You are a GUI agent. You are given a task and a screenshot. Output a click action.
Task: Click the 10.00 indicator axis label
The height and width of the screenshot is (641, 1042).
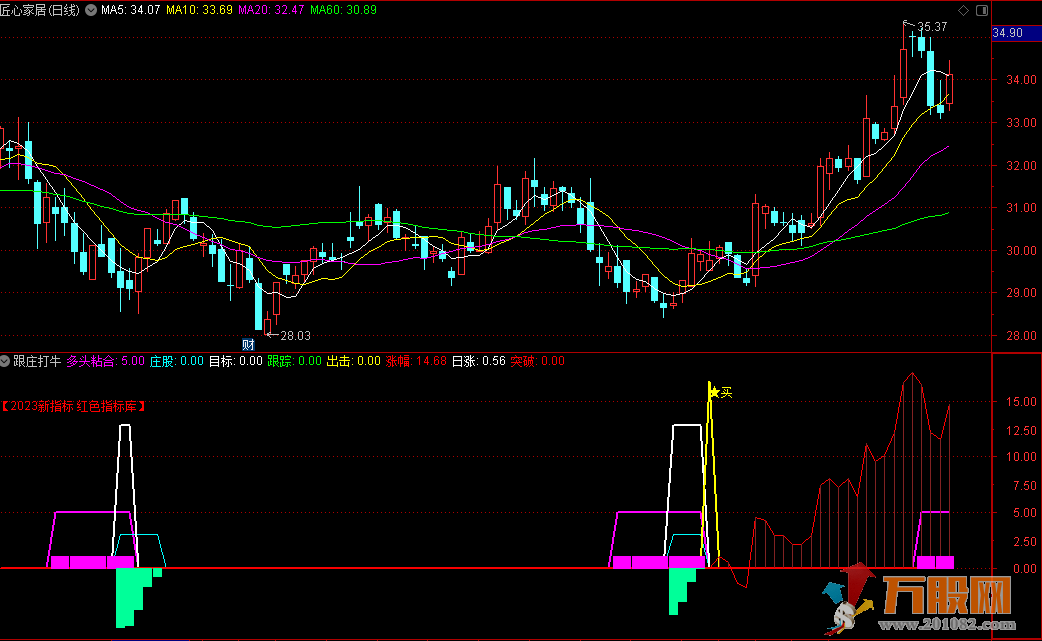(1021, 457)
